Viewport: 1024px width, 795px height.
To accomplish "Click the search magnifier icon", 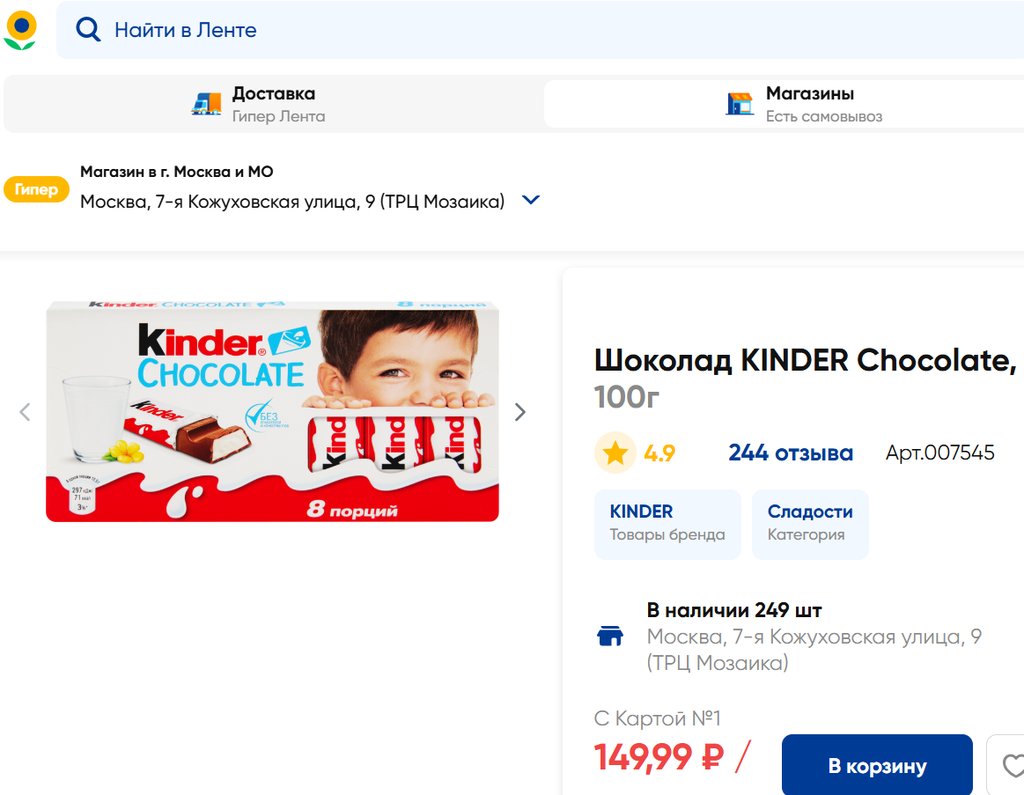I will tap(88, 30).
